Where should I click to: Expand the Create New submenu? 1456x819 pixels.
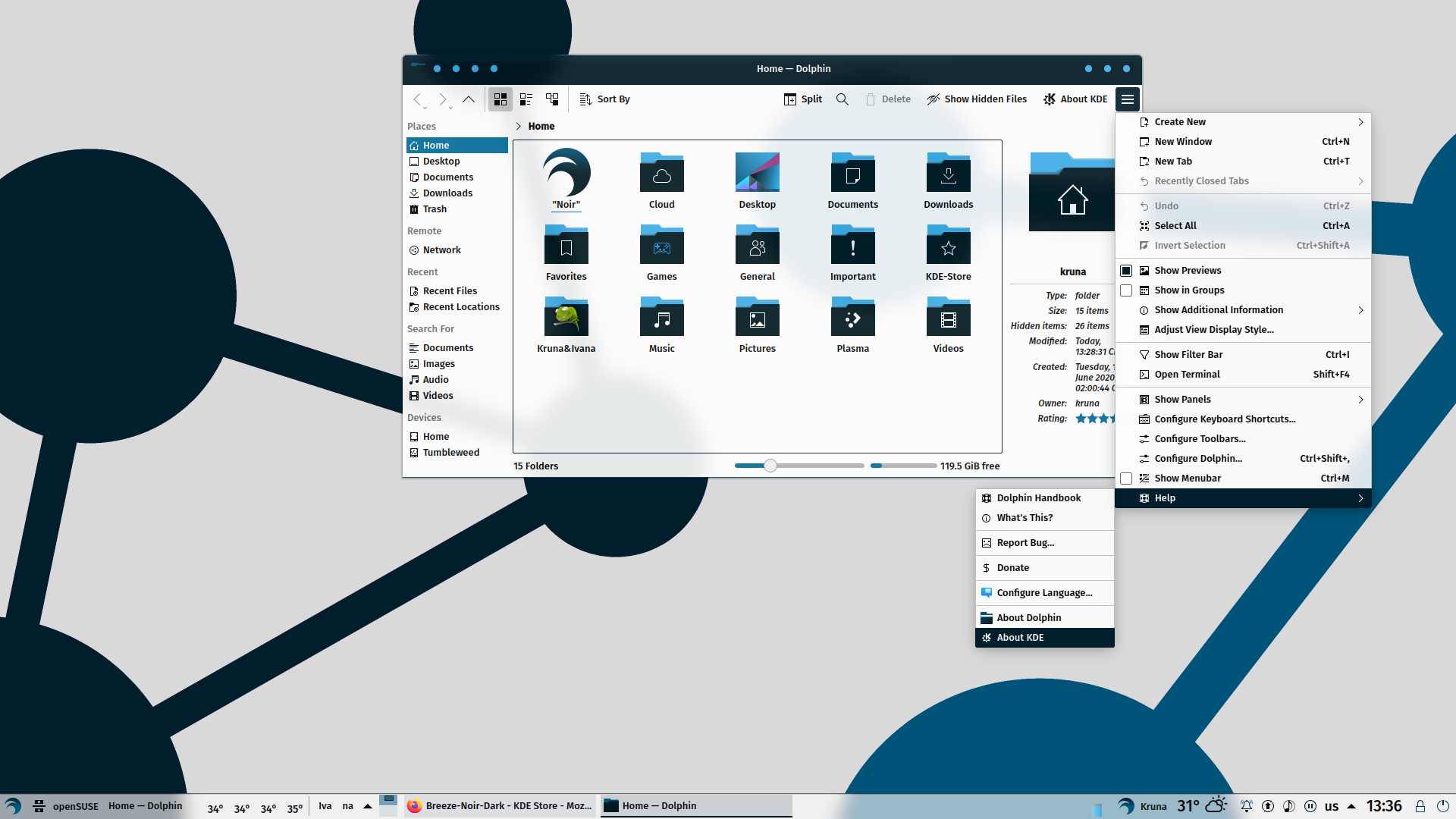1243,122
